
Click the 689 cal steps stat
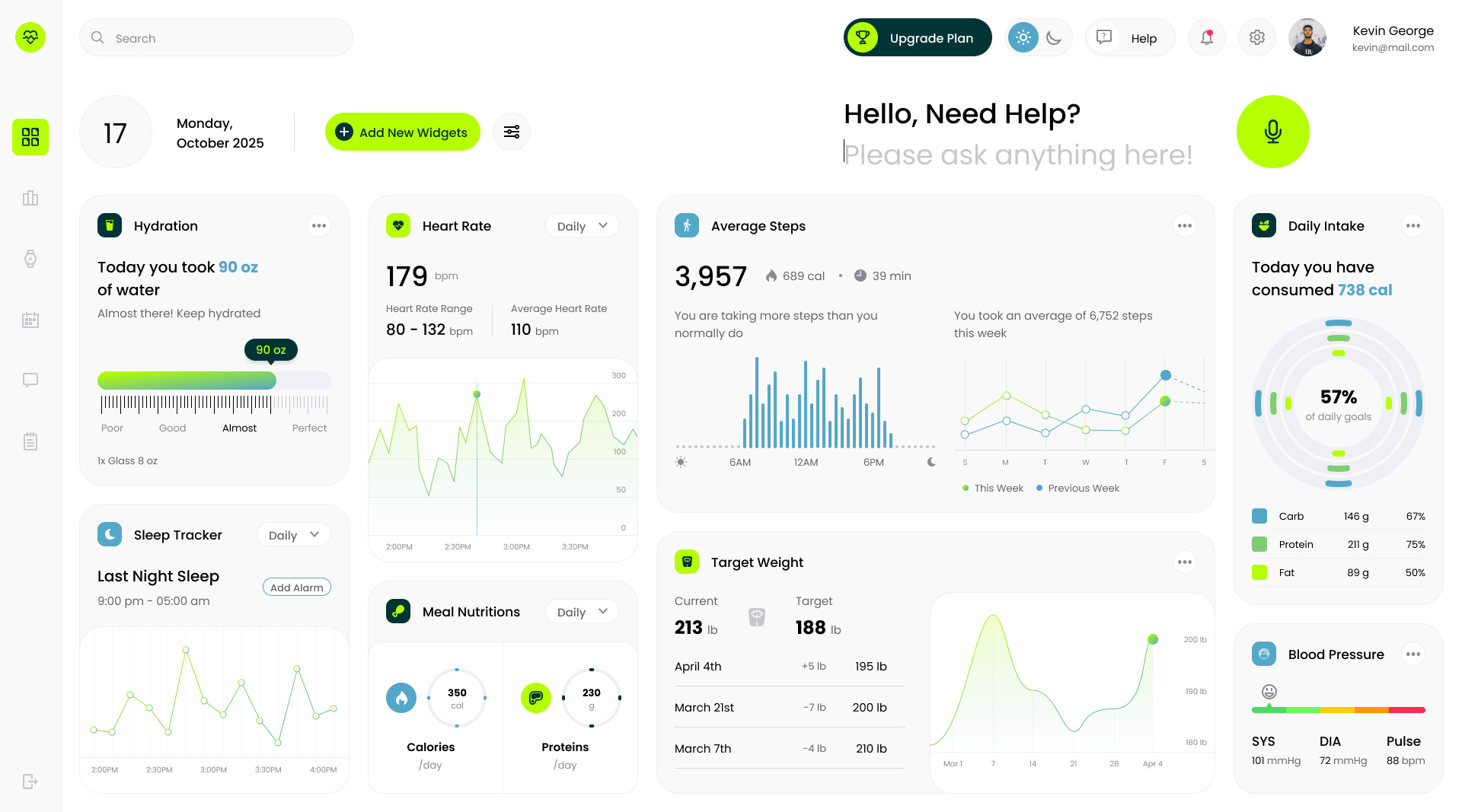click(x=795, y=275)
